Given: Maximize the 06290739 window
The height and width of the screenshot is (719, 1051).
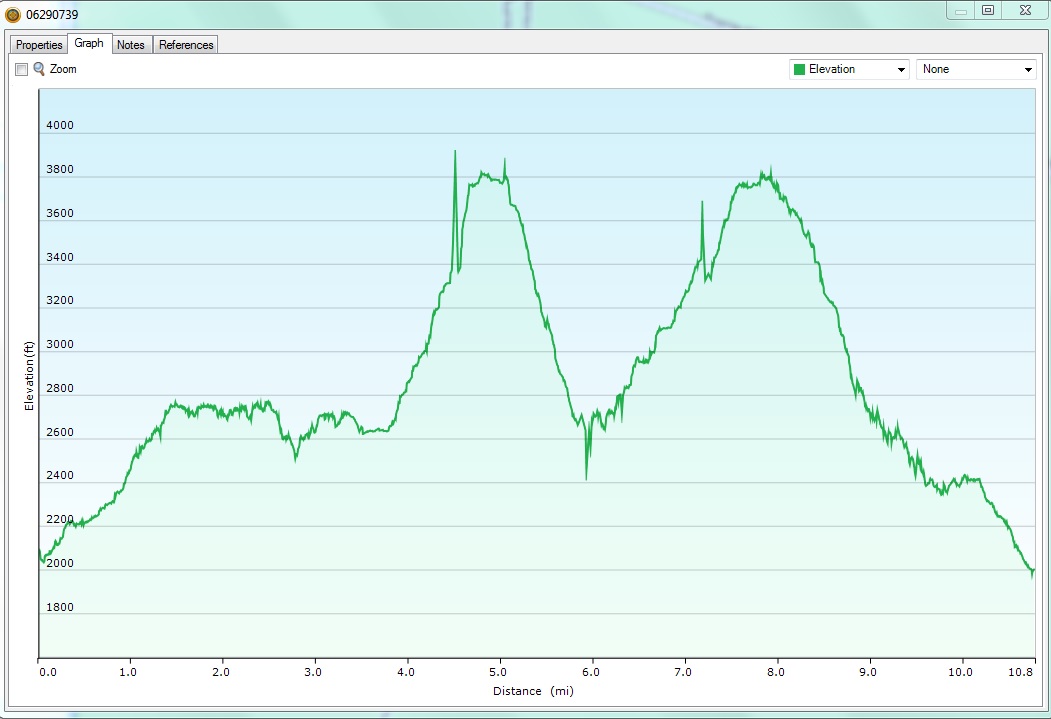Looking at the screenshot, I should click(x=988, y=11).
